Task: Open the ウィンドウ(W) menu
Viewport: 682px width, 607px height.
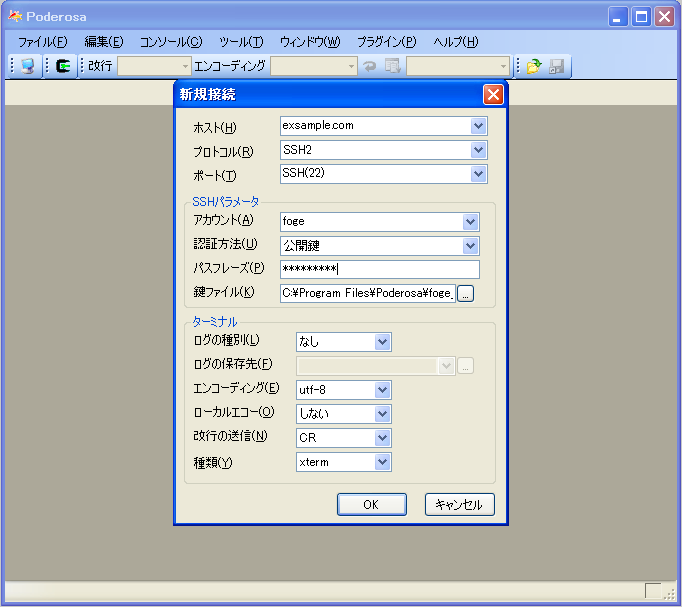Action: point(310,42)
